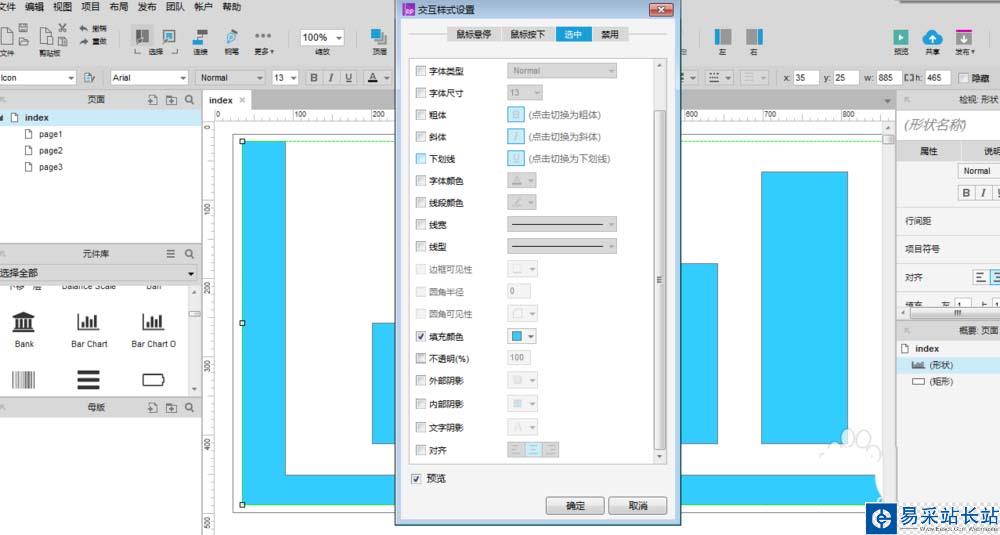Switch to the 鼠标按下 tab
This screenshot has height=535, width=1000.
[x=527, y=34]
